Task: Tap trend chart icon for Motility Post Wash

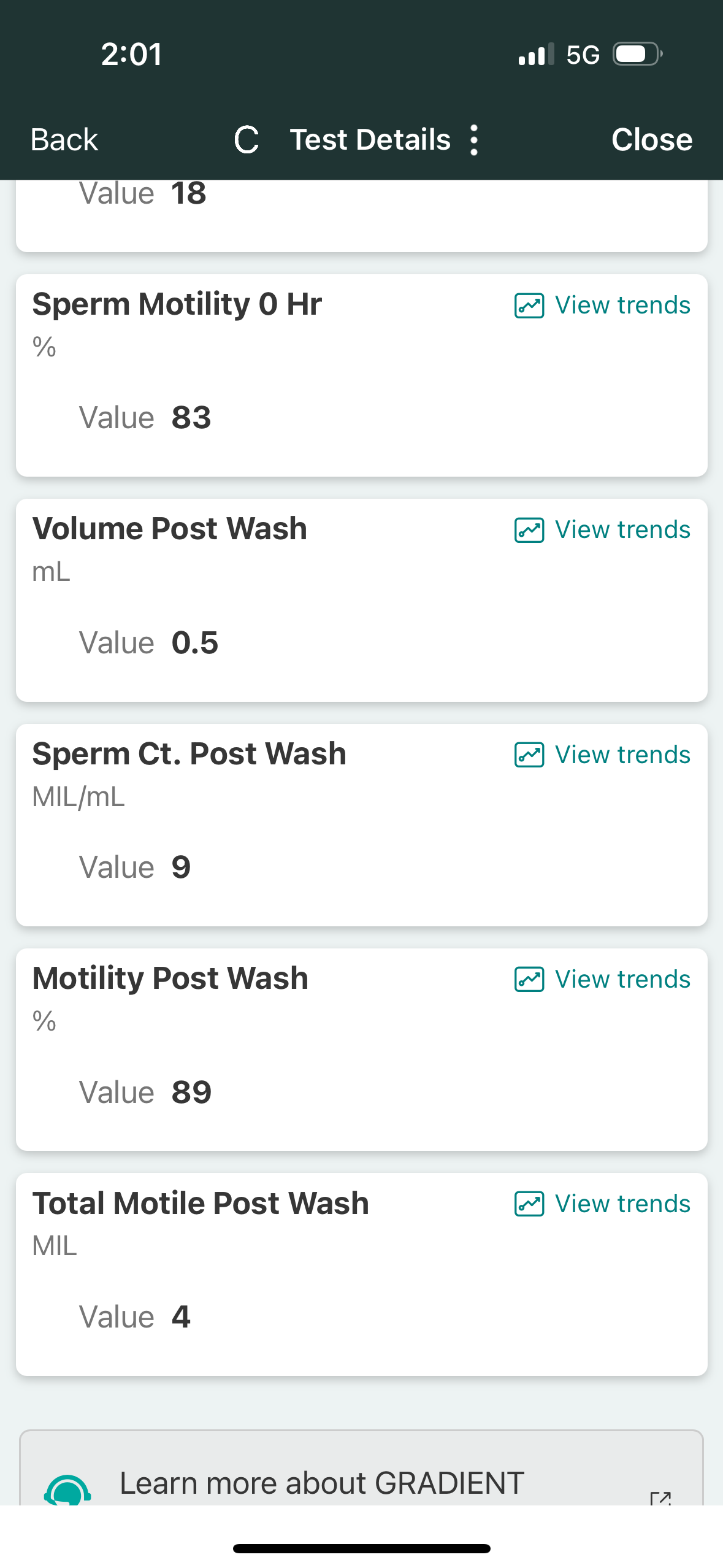Action: [529, 980]
